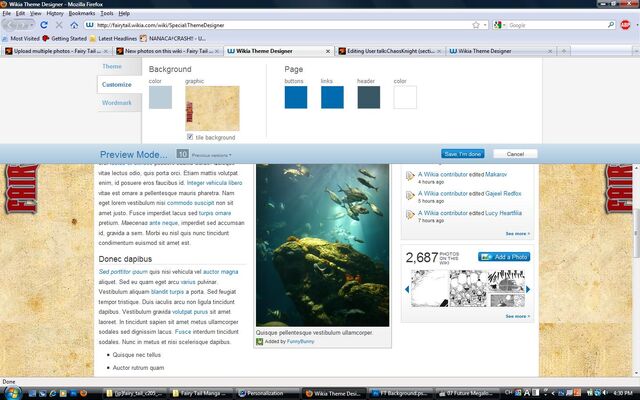Click the blue photo-added arrow beside Makarov edit
The height and width of the screenshot is (400, 640).
click(x=410, y=176)
